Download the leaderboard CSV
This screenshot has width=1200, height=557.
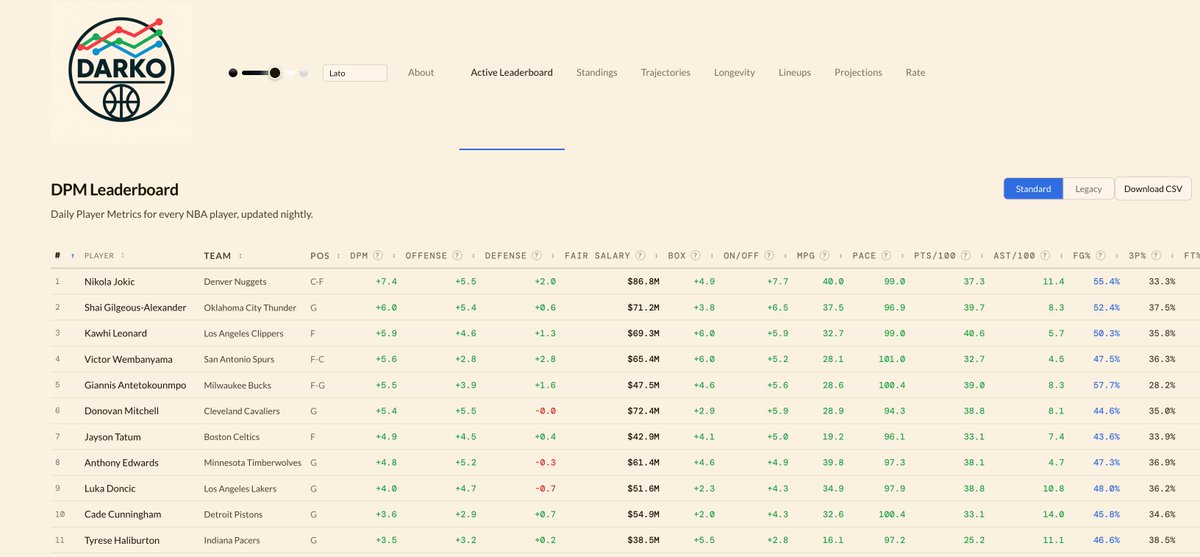[1153, 188]
